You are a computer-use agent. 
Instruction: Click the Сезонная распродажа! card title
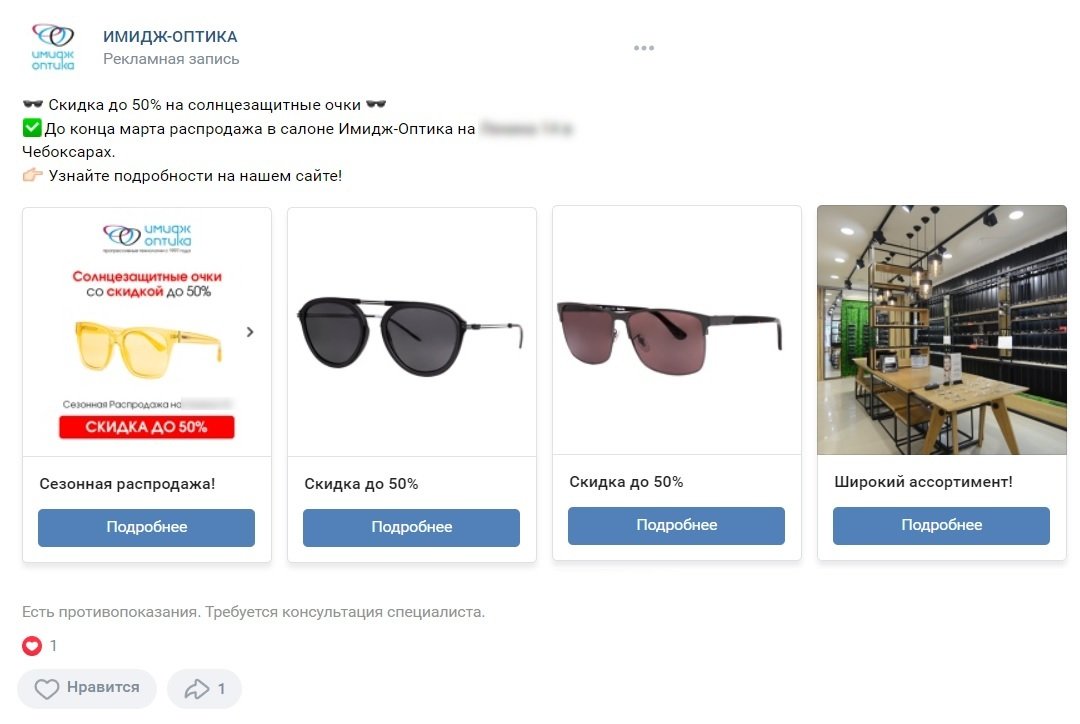coord(127,484)
